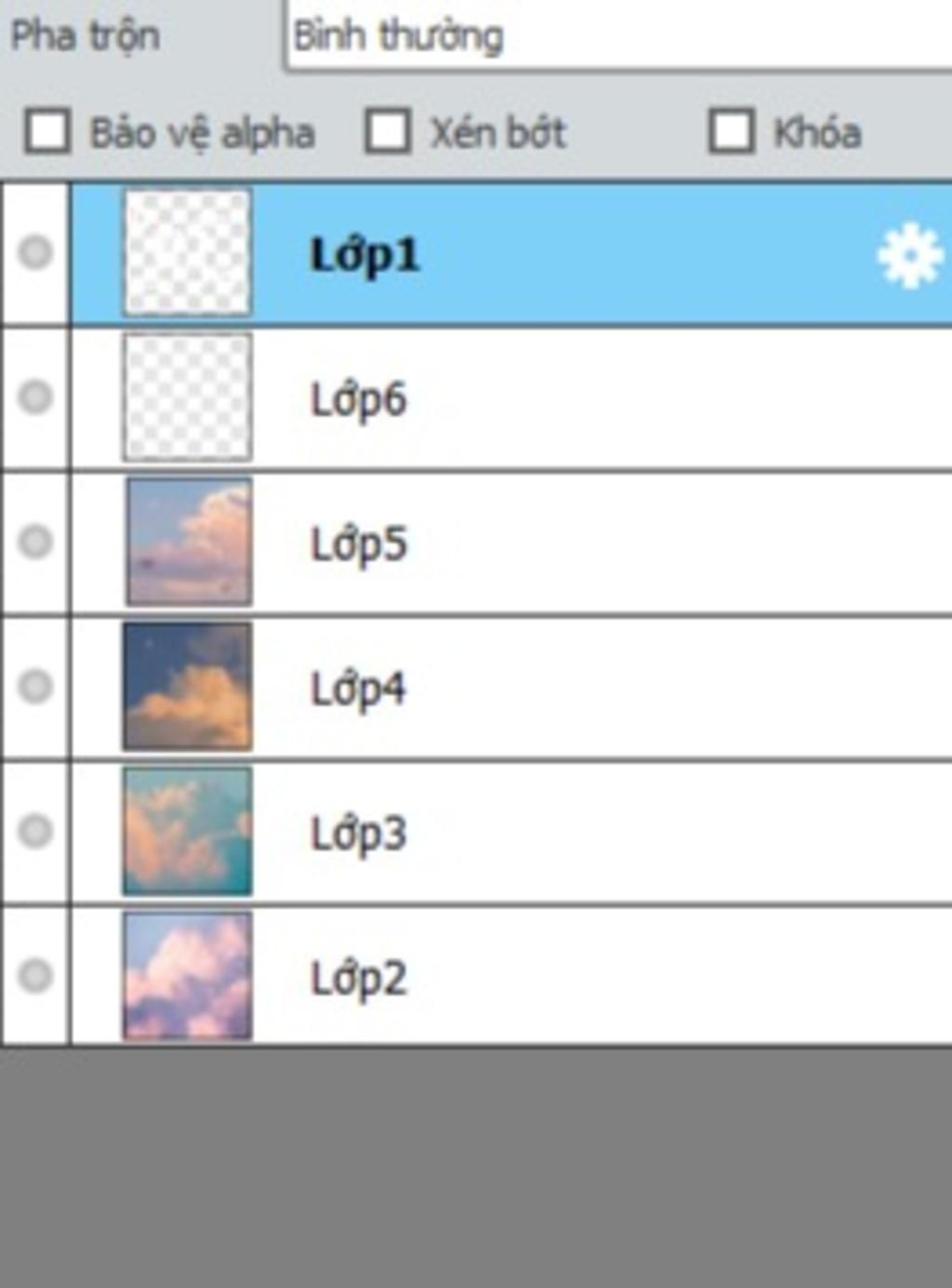Select the Lớp2 layer name
952x1288 pixels.
tap(359, 979)
